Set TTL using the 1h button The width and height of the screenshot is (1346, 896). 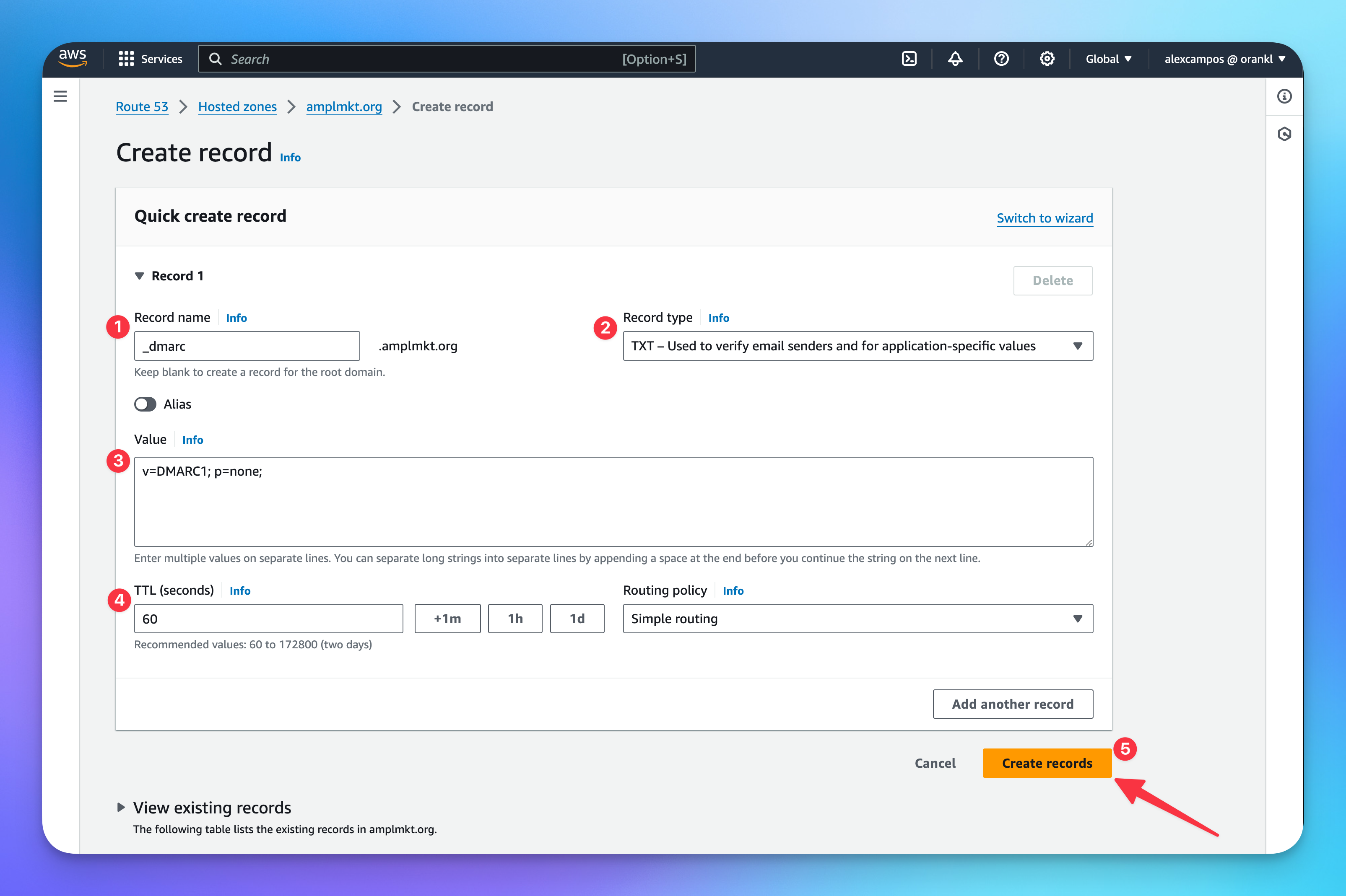pyautogui.click(x=514, y=618)
